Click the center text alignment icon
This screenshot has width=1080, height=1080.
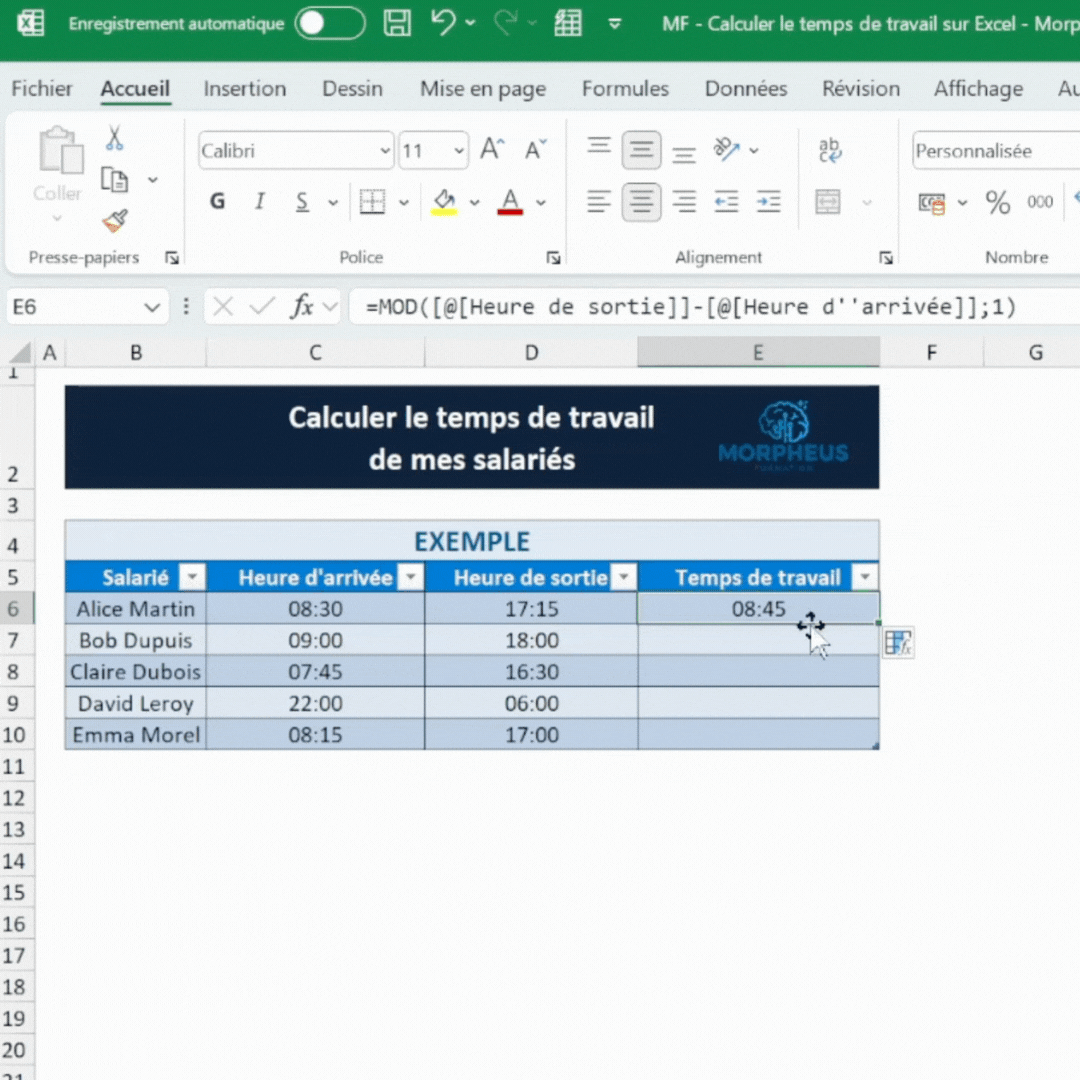[642, 201]
